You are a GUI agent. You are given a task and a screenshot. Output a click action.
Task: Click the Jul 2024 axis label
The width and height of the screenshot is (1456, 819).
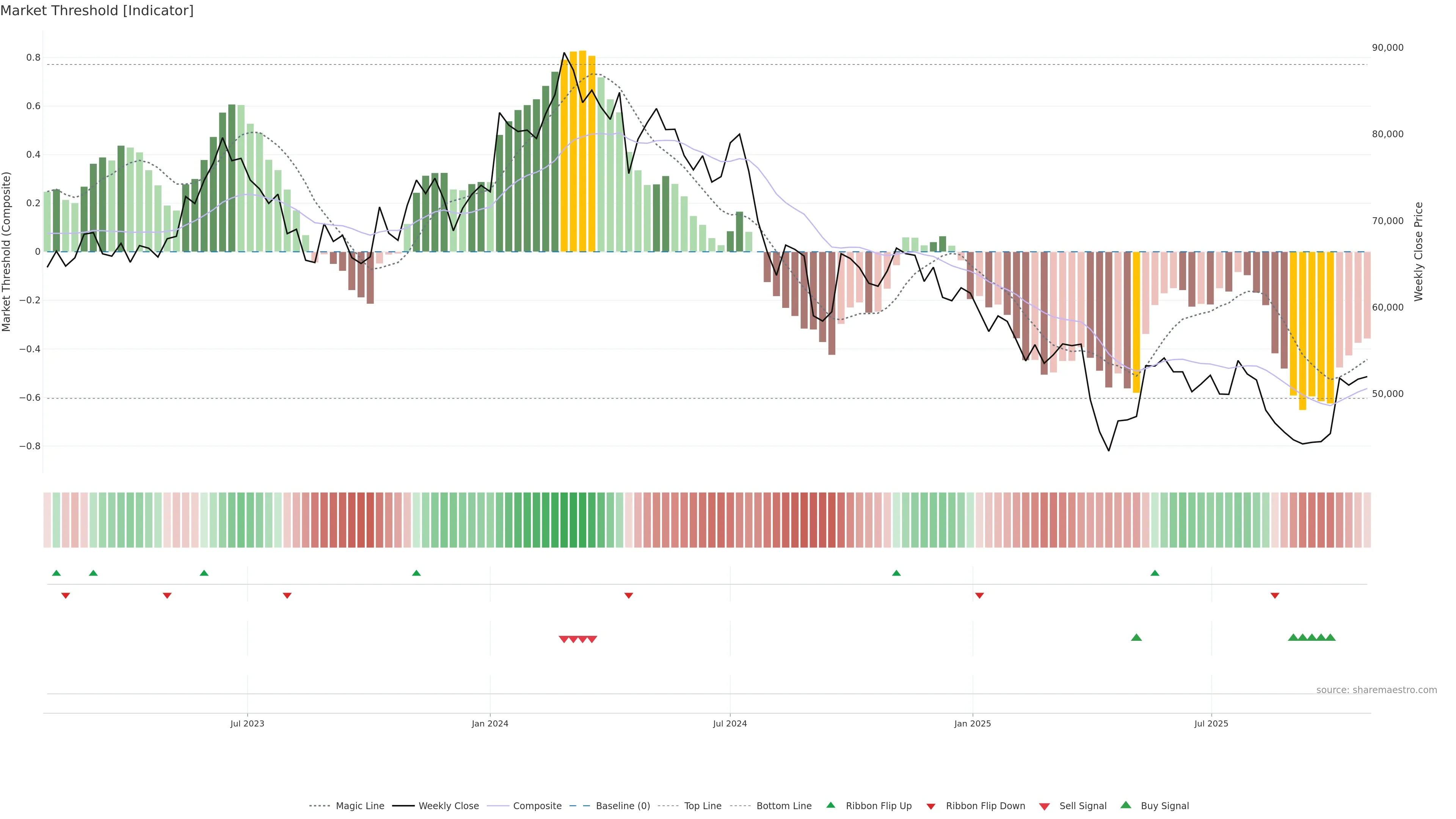click(x=730, y=723)
